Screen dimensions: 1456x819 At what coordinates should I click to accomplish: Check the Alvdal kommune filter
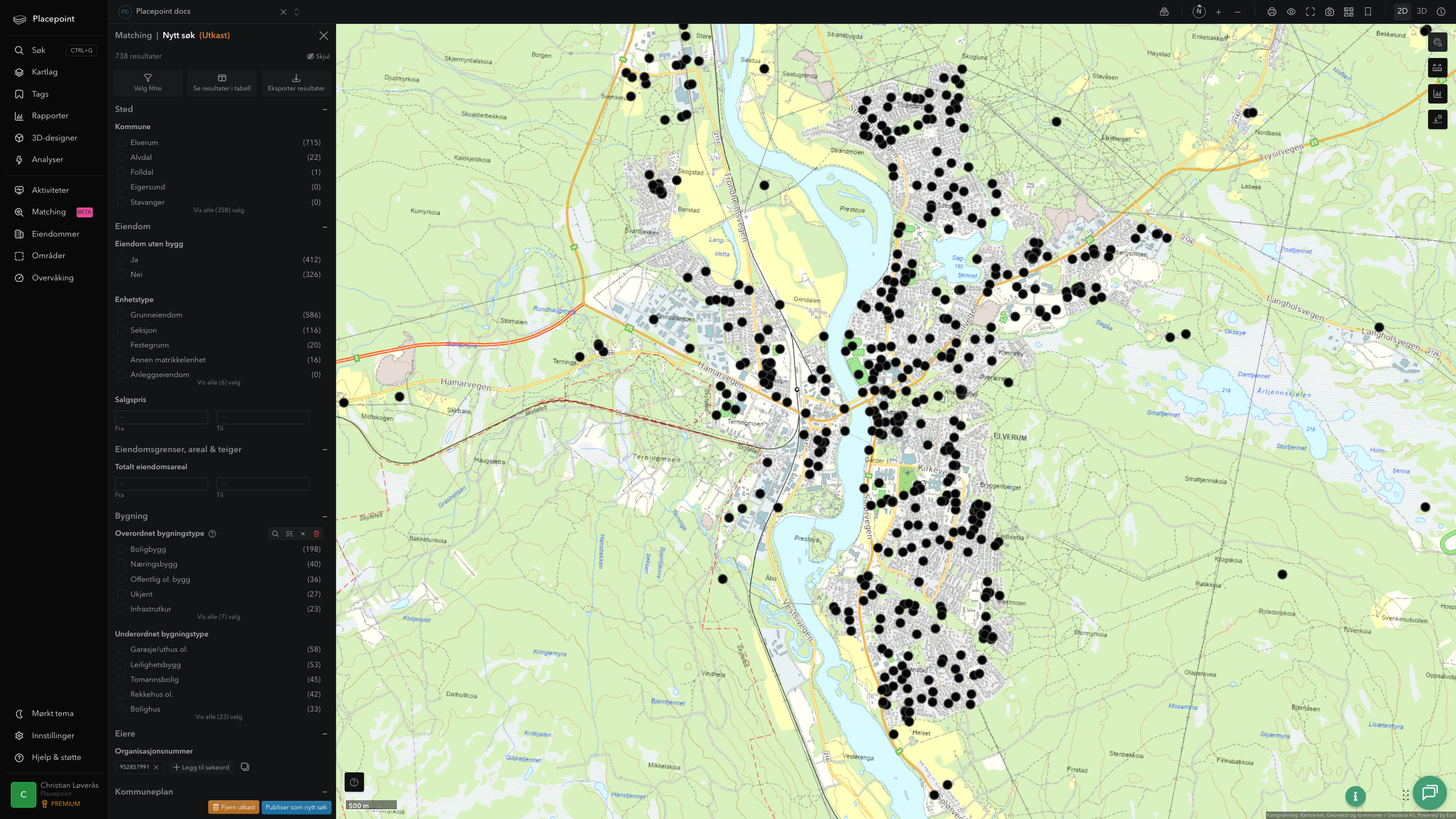pos(121,157)
